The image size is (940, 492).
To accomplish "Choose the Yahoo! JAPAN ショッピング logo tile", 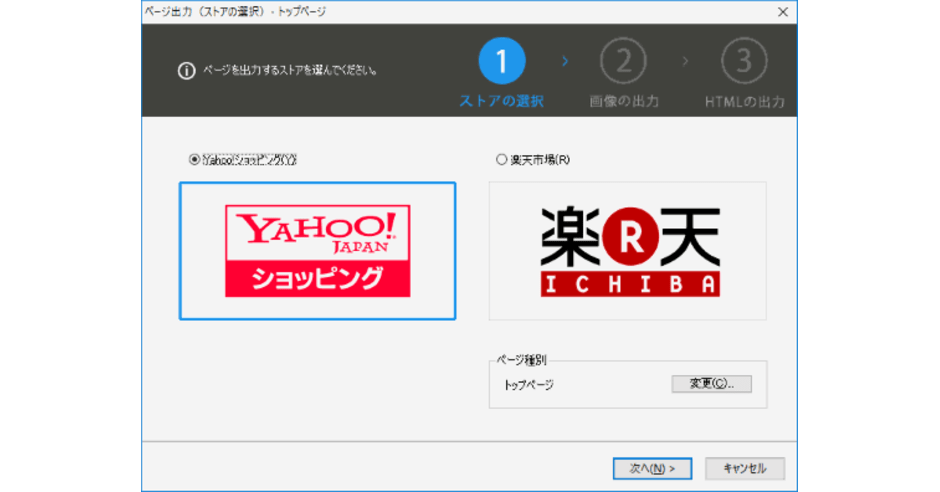I will pyautogui.click(x=317, y=251).
